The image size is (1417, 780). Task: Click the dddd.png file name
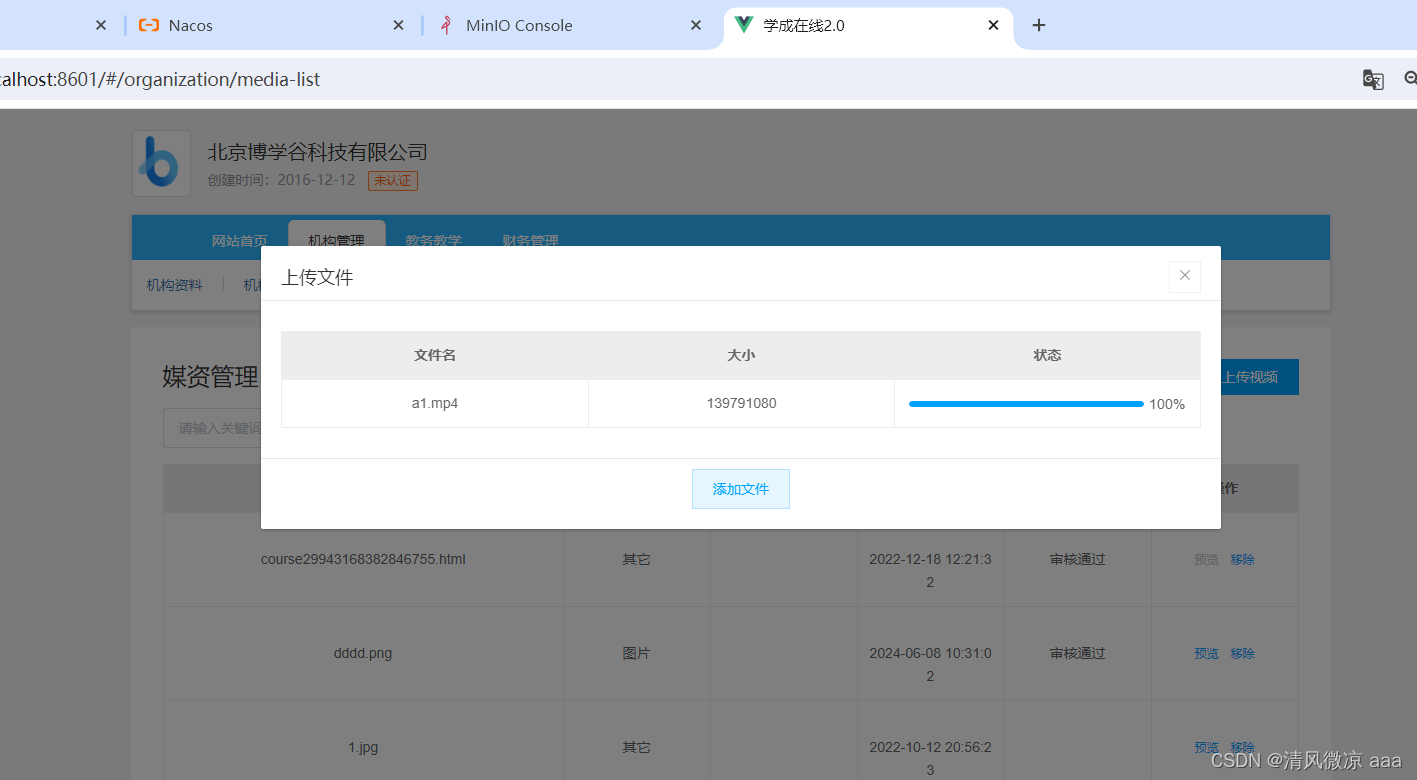(363, 653)
